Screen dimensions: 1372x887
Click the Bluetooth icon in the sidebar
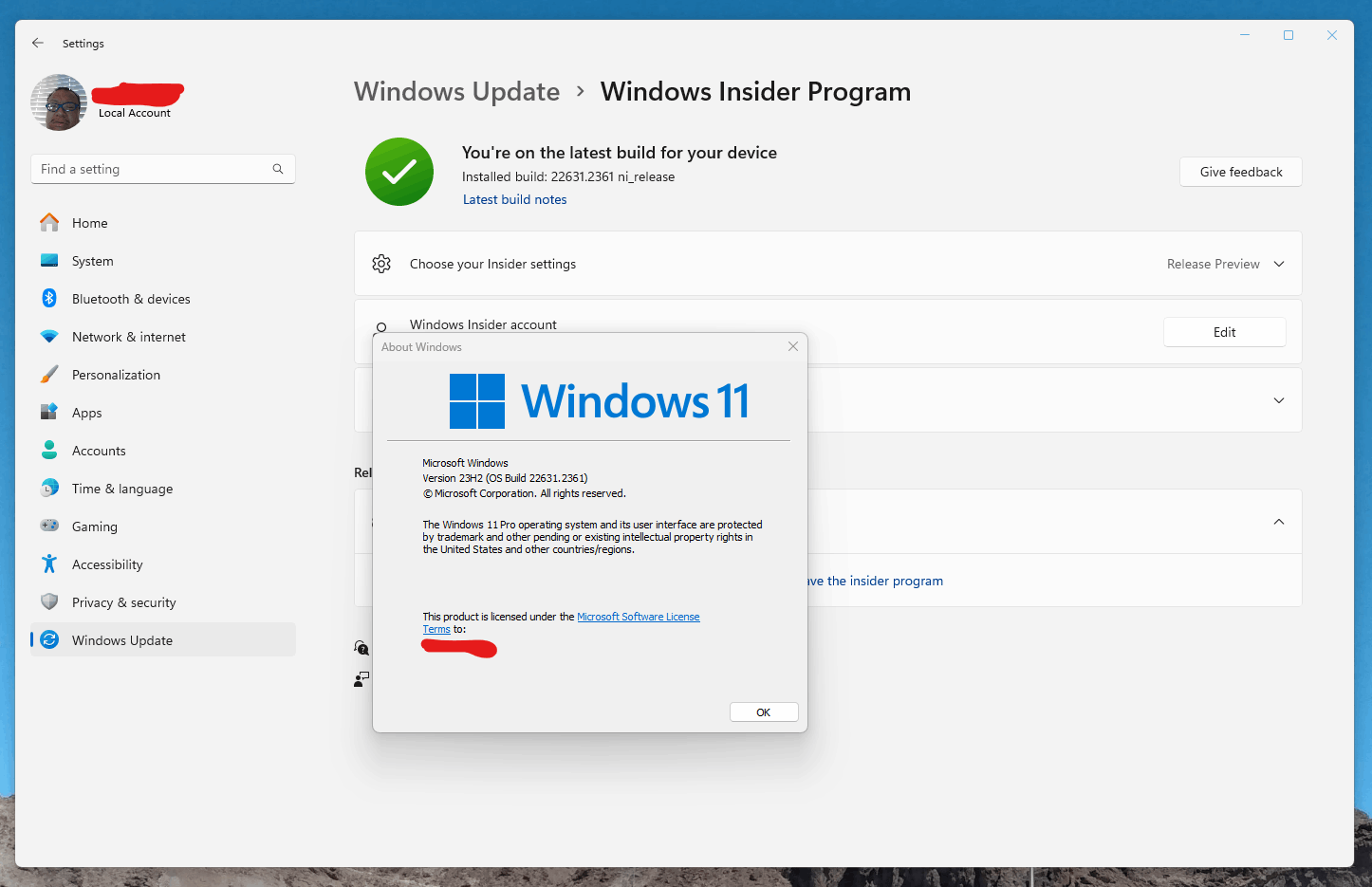[x=49, y=299]
